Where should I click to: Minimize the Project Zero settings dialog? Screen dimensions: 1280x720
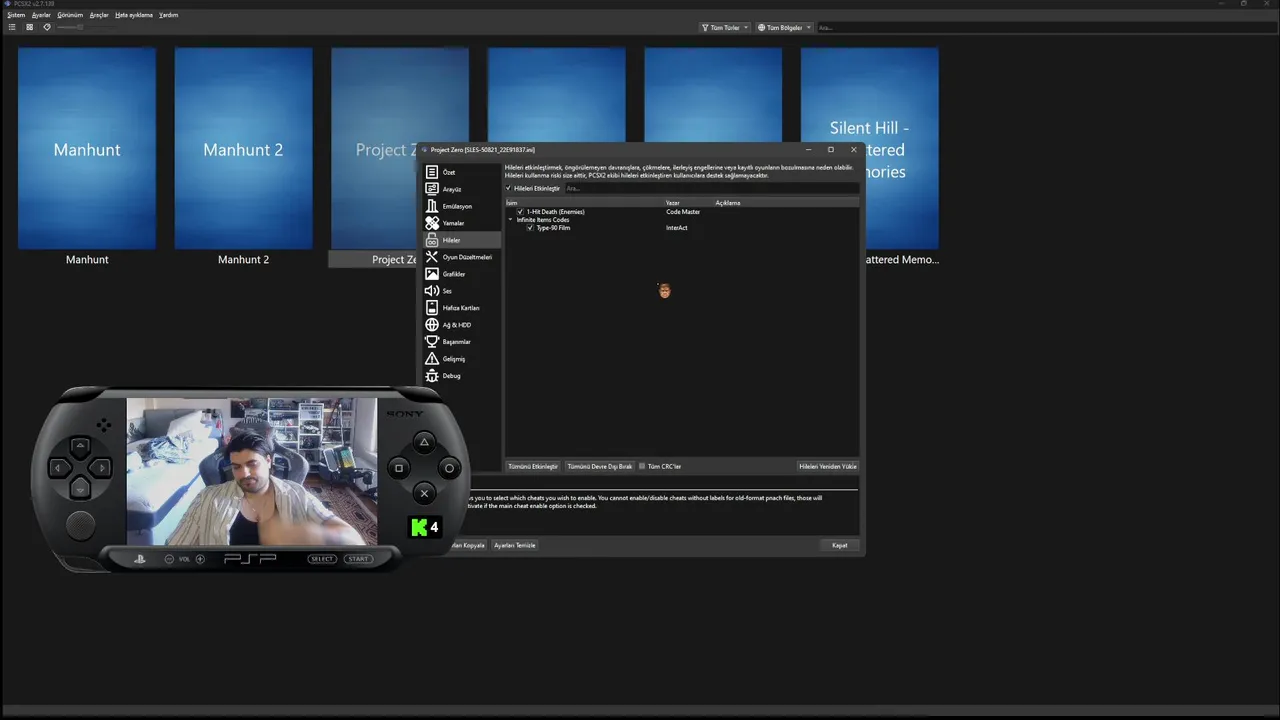tap(808, 150)
